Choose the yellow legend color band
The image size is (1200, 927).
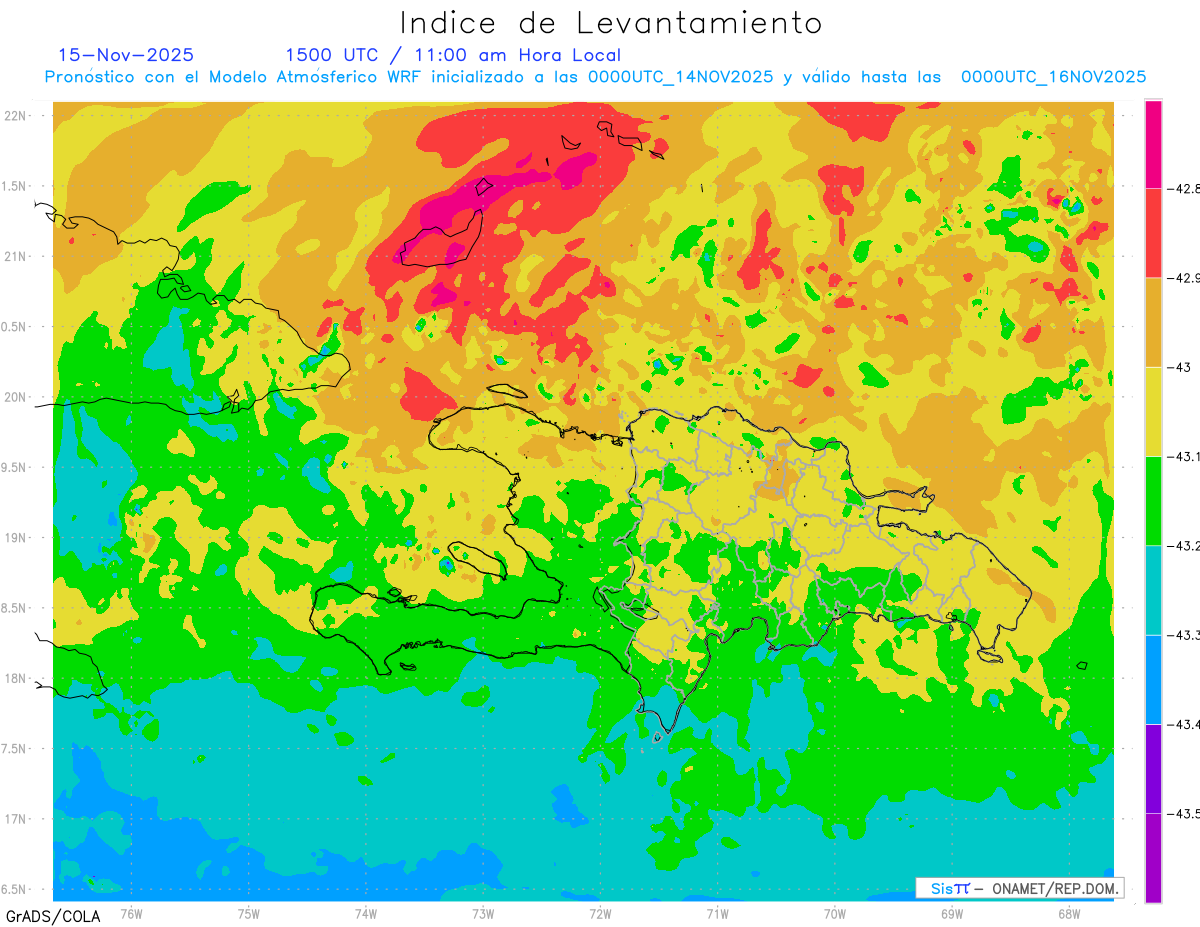1153,411
